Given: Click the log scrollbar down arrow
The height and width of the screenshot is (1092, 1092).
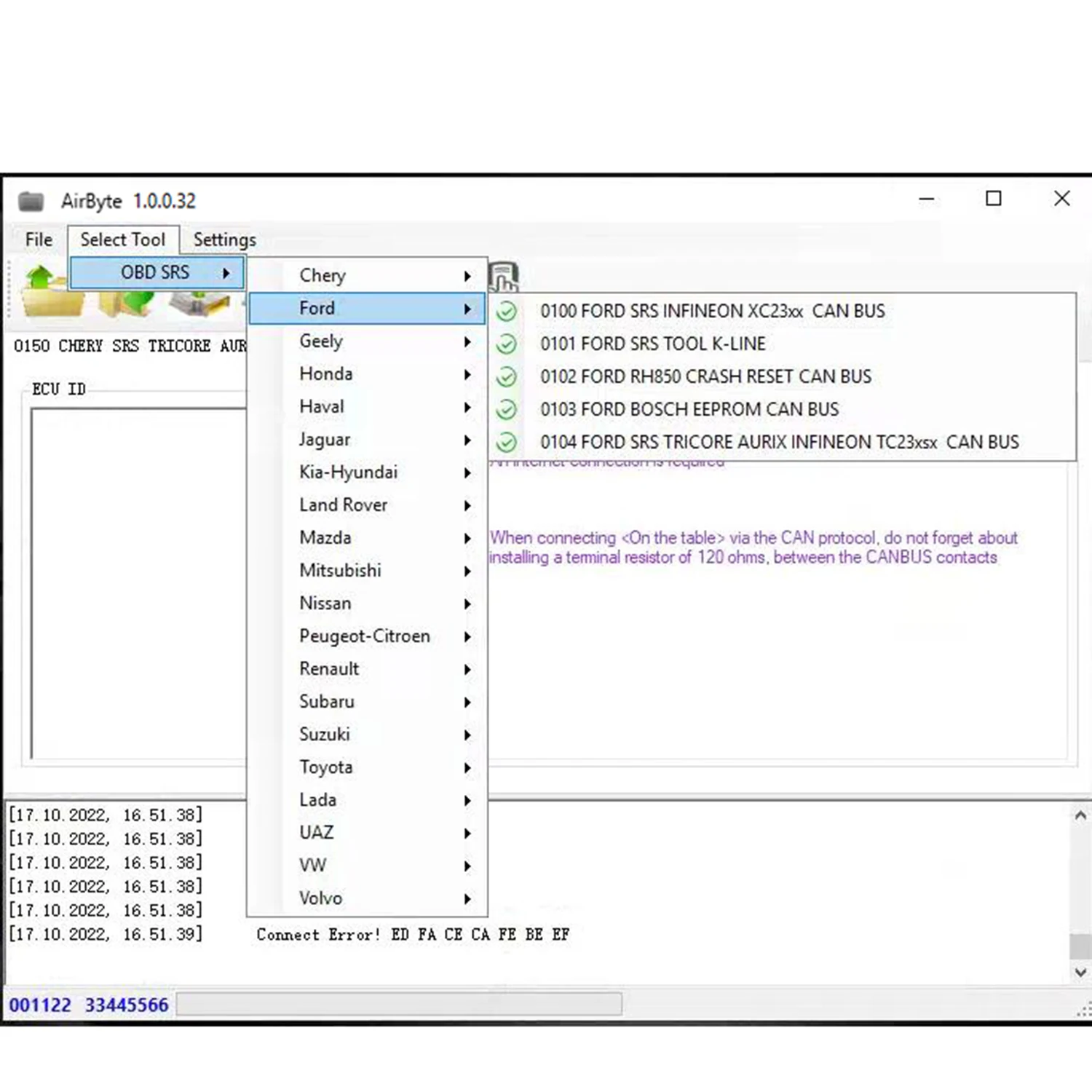Looking at the screenshot, I should click(x=1080, y=972).
